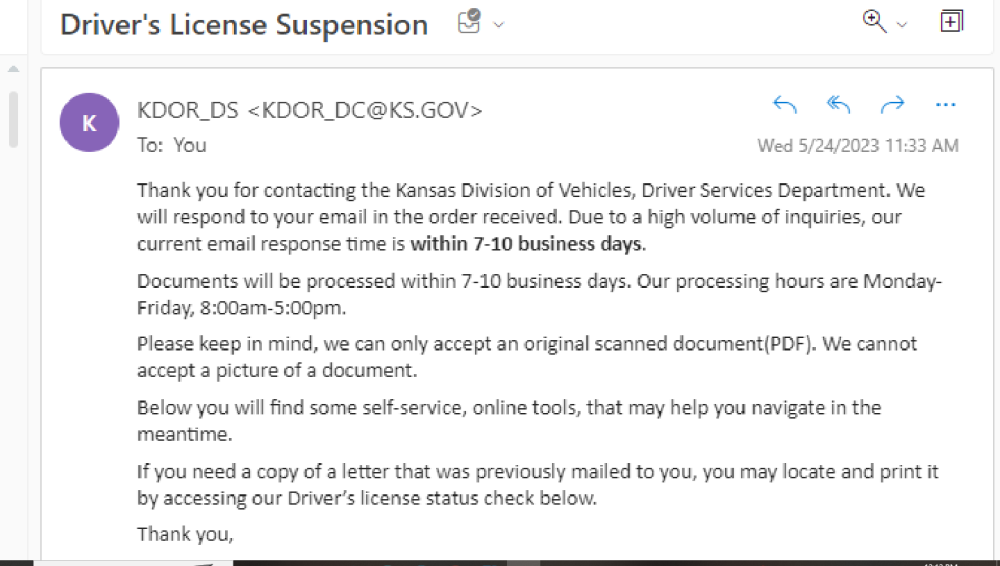This screenshot has height=566, width=1000.
Task: Click the "You" recipient in the To line
Action: coord(190,145)
